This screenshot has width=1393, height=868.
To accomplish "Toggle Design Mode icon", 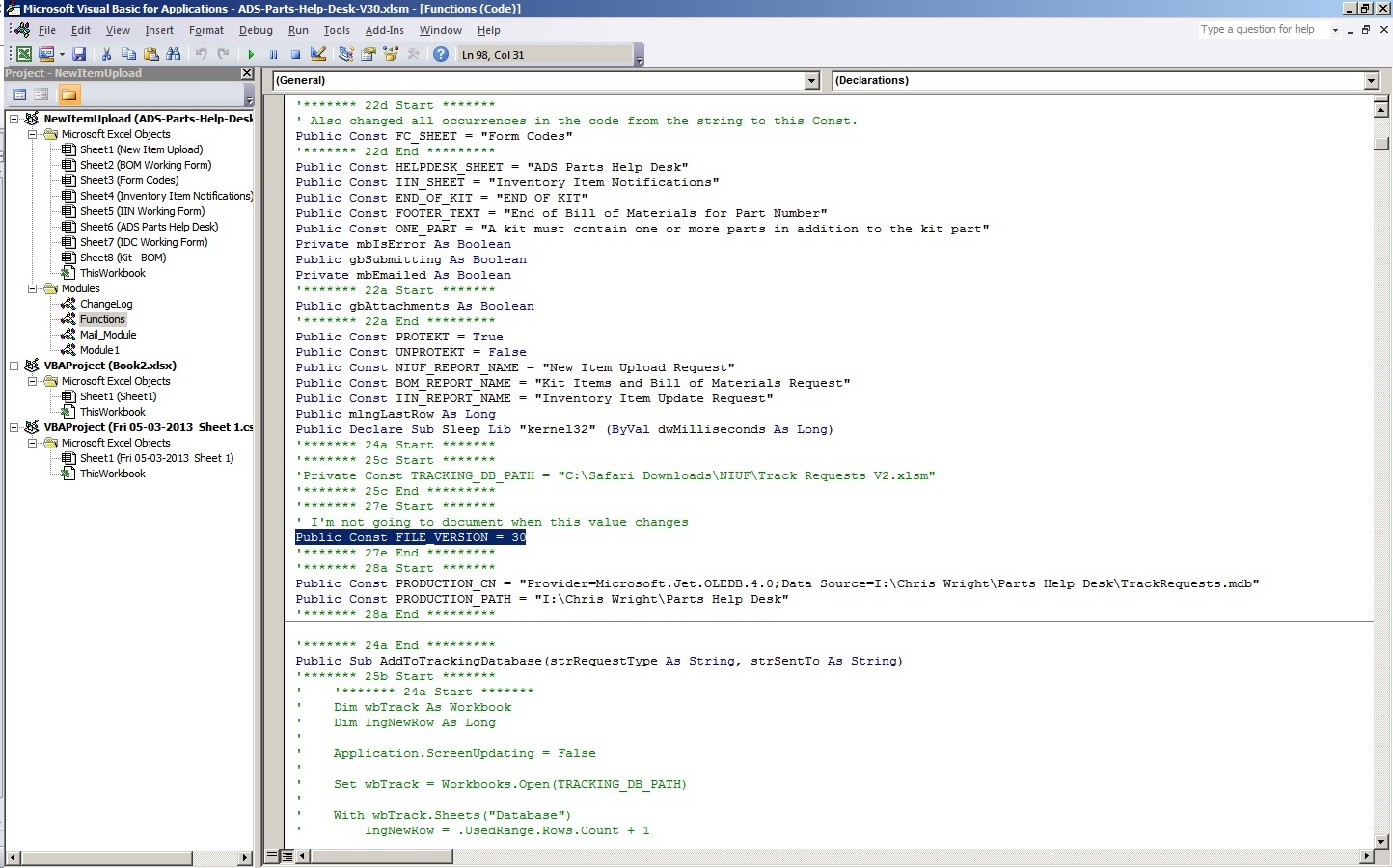I will click(318, 55).
